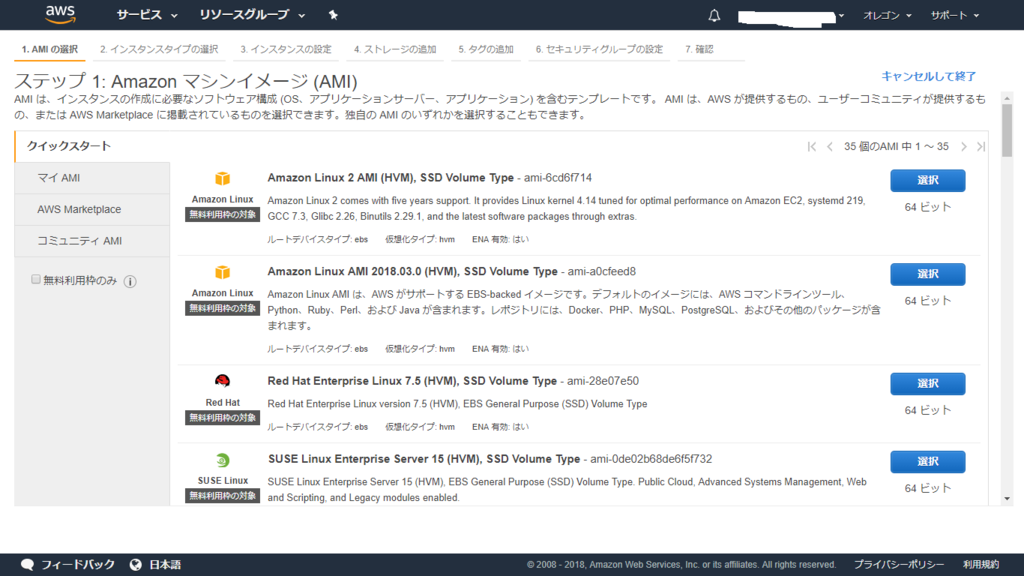This screenshot has width=1024, height=576.
Task: Click Amazon Linux AMI 2018.03.0 box icon
Action: 223,272
